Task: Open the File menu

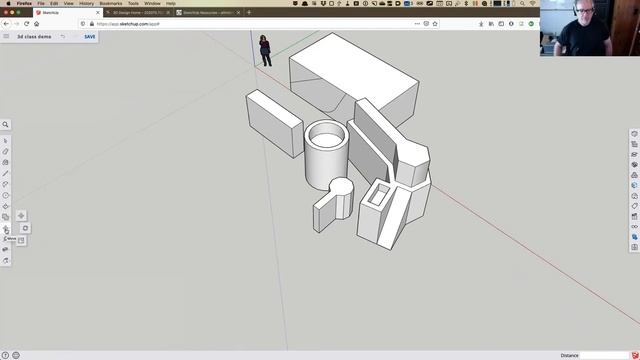Action: tap(41, 3)
